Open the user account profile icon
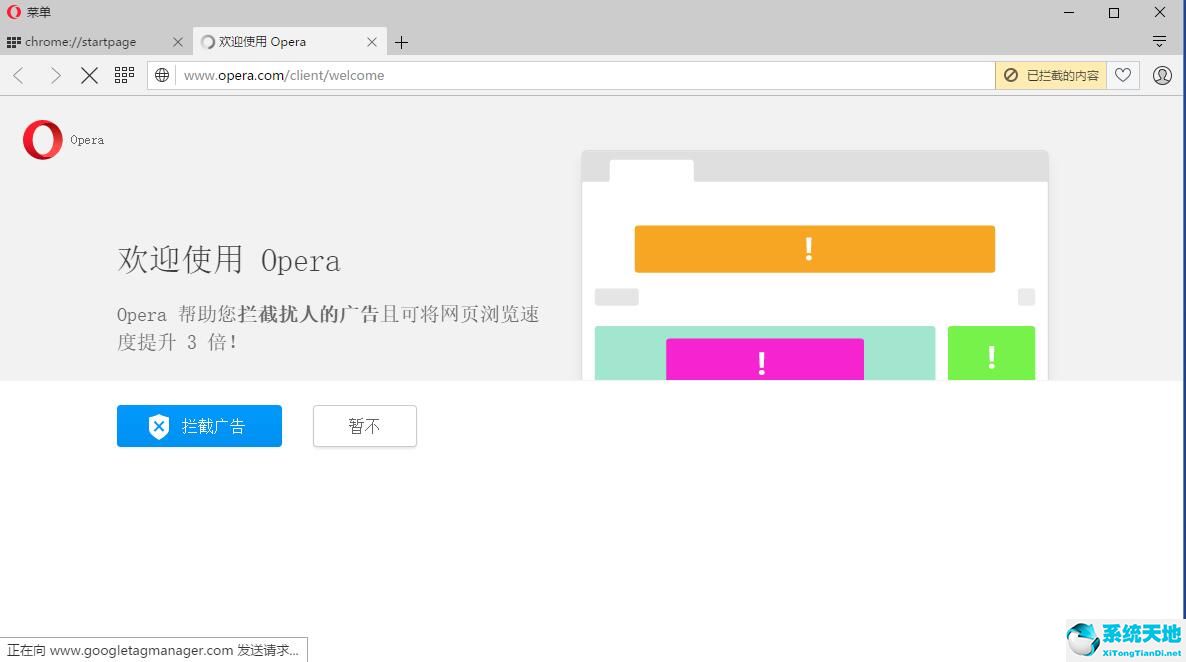This screenshot has width=1186, height=662. tap(1162, 75)
